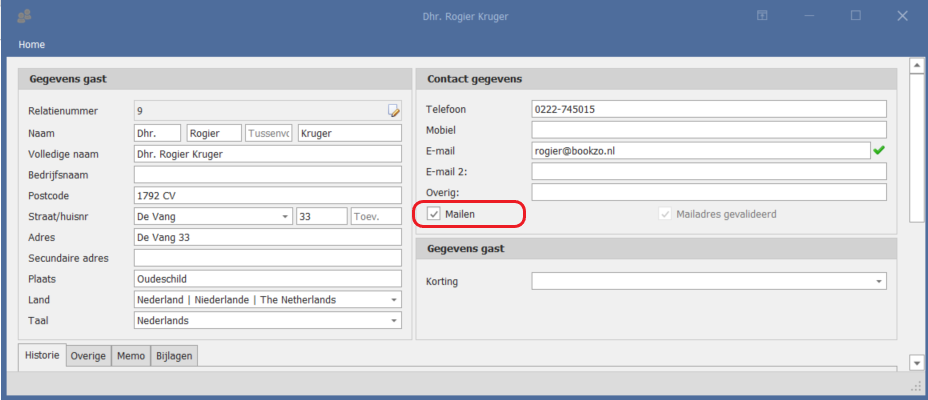This screenshot has height=400, width=928.
Task: Click the left Gegevens gast heading
Action: coord(68,79)
